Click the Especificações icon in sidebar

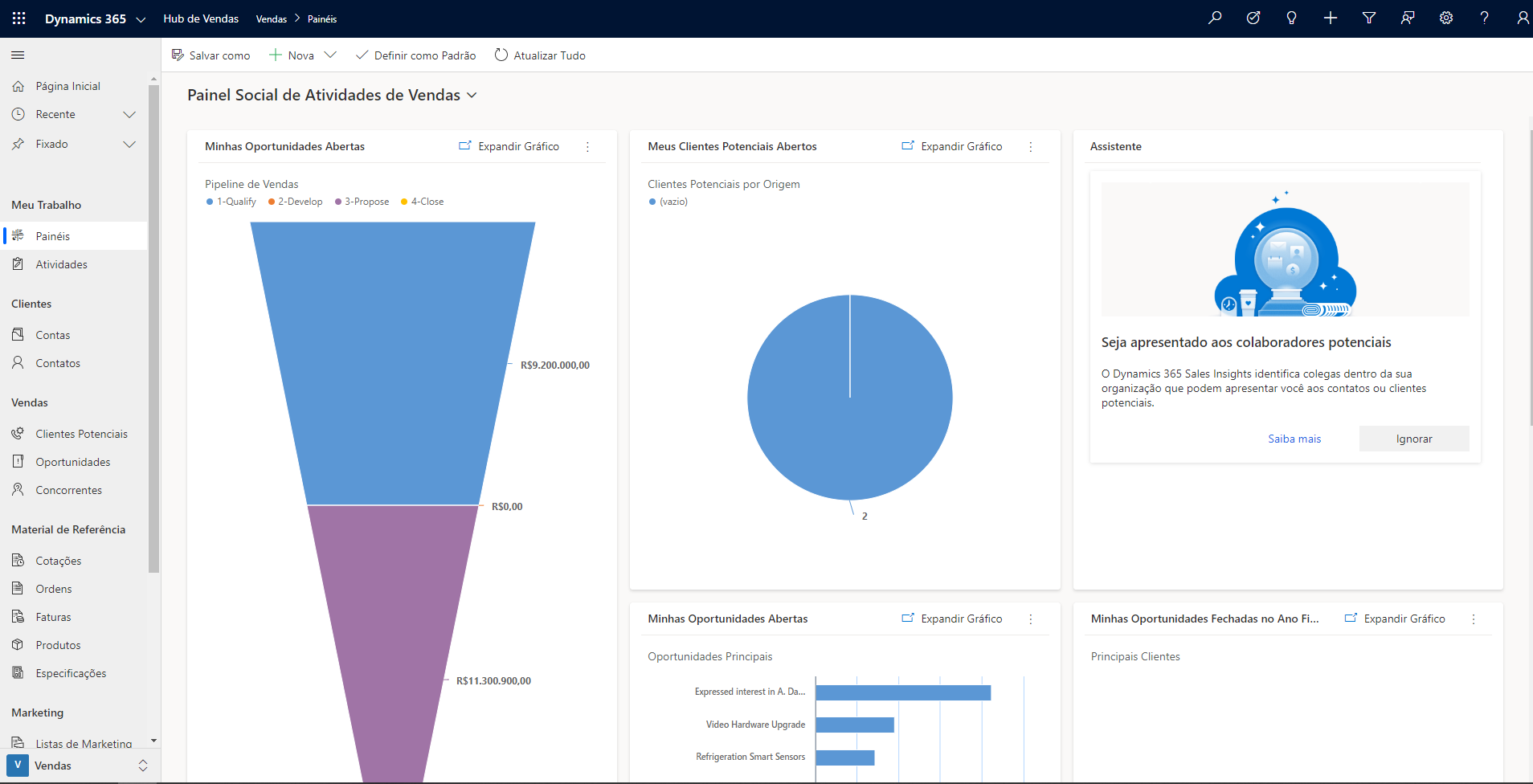coord(18,672)
